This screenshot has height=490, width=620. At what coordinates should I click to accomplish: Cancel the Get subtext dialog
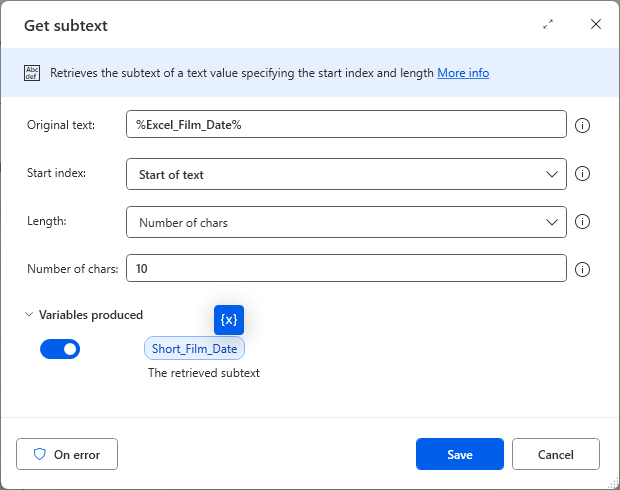[556, 454]
